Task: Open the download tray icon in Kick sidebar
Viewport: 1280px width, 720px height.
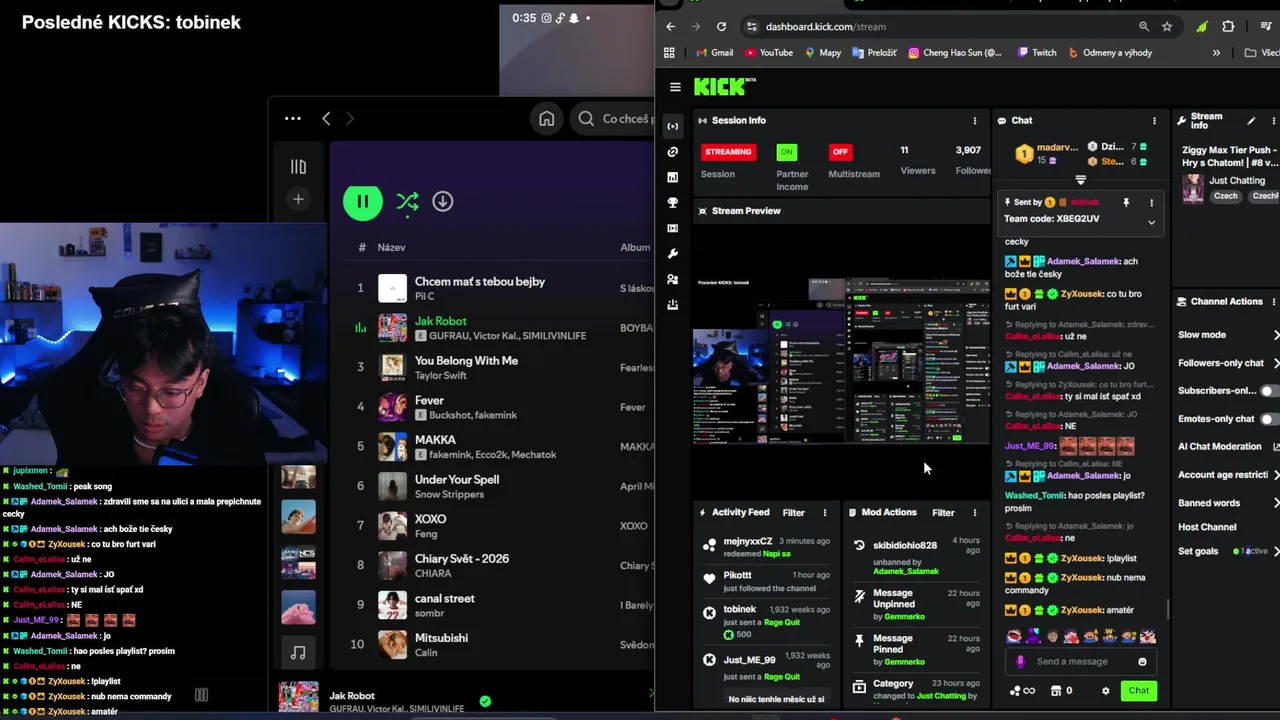Action: [673, 305]
